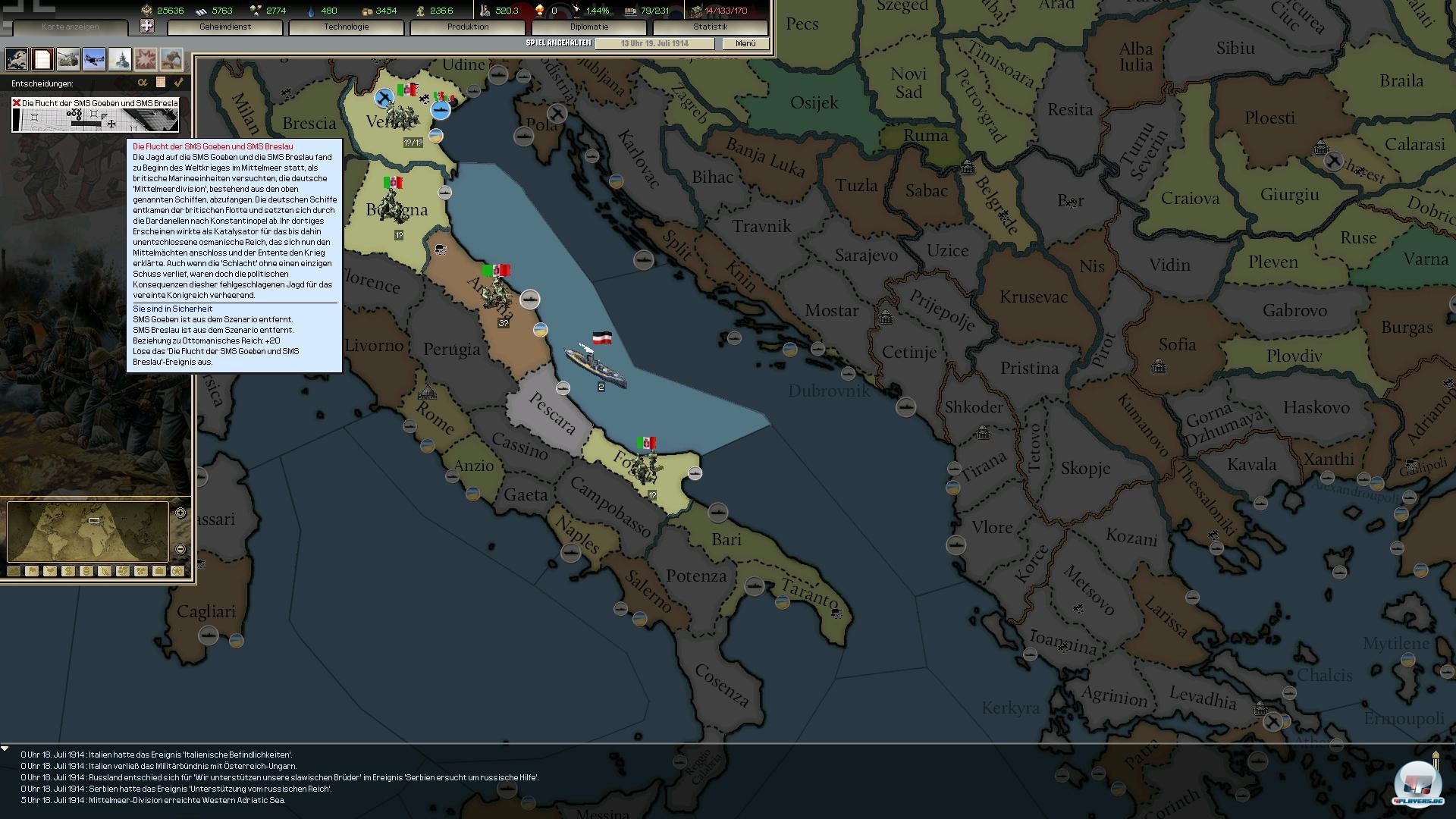
Task: Click the explosion battles icon
Action: point(146,59)
